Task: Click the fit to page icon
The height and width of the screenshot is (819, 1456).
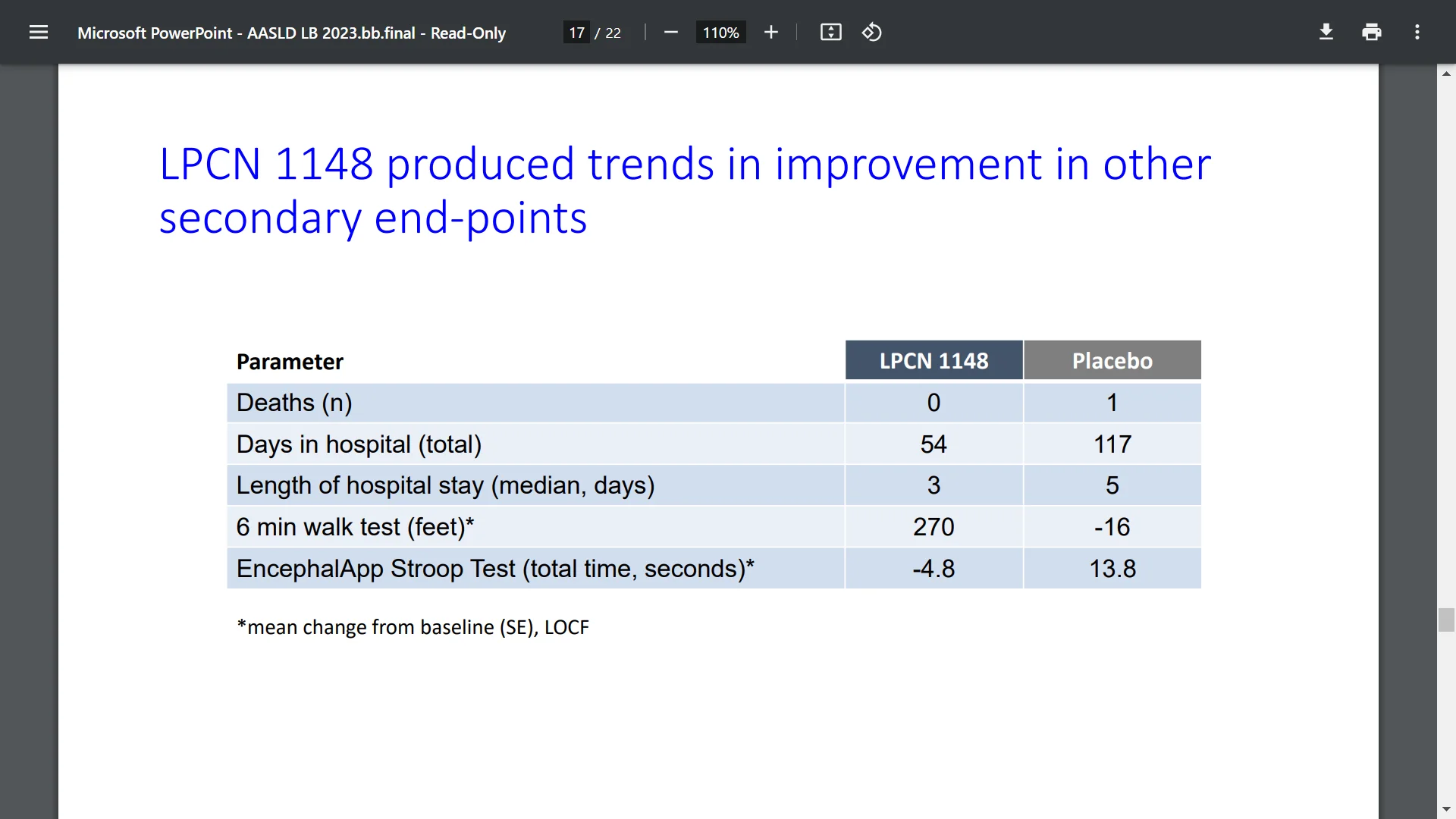Action: [831, 33]
